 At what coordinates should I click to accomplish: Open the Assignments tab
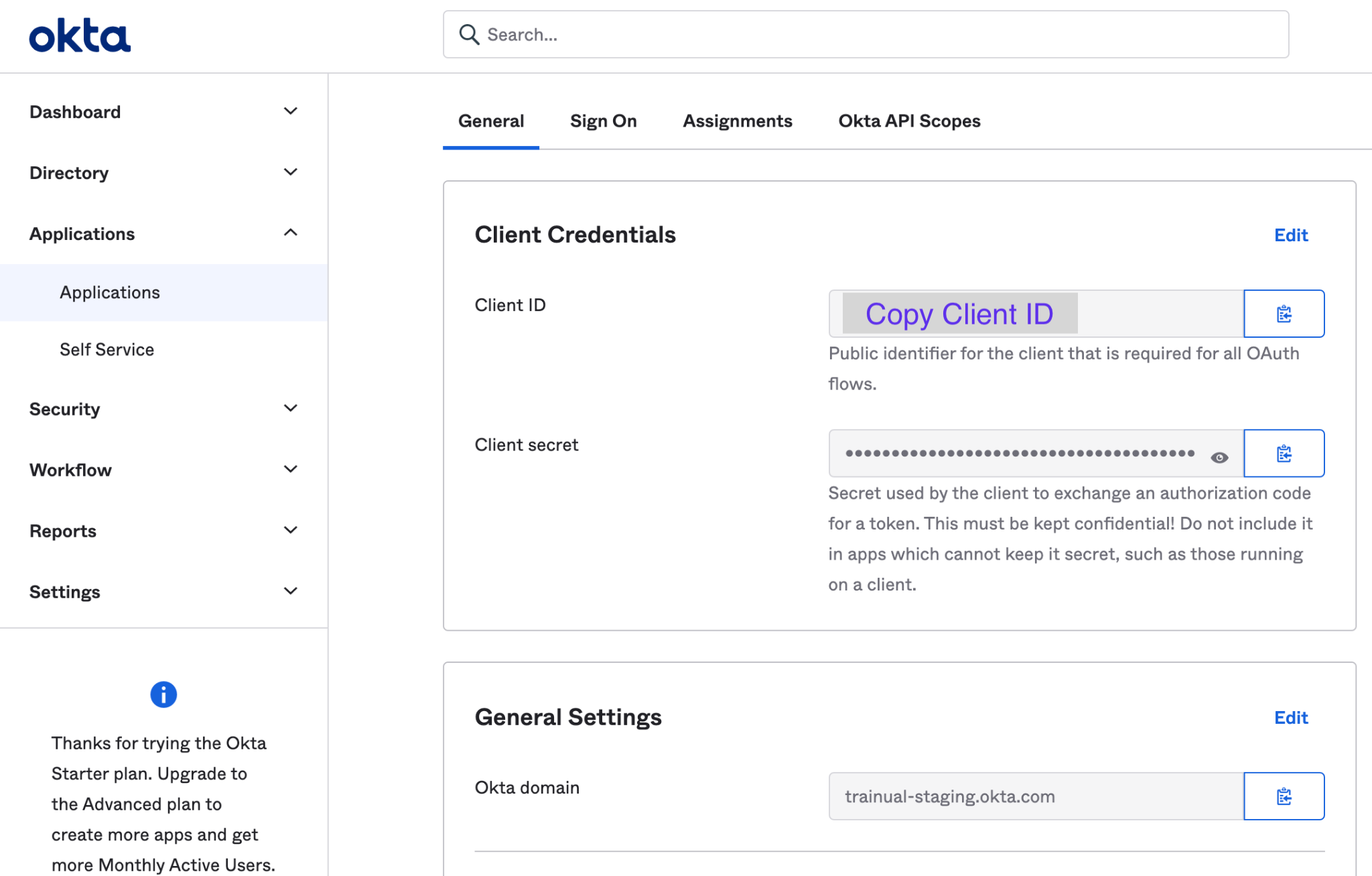point(738,121)
